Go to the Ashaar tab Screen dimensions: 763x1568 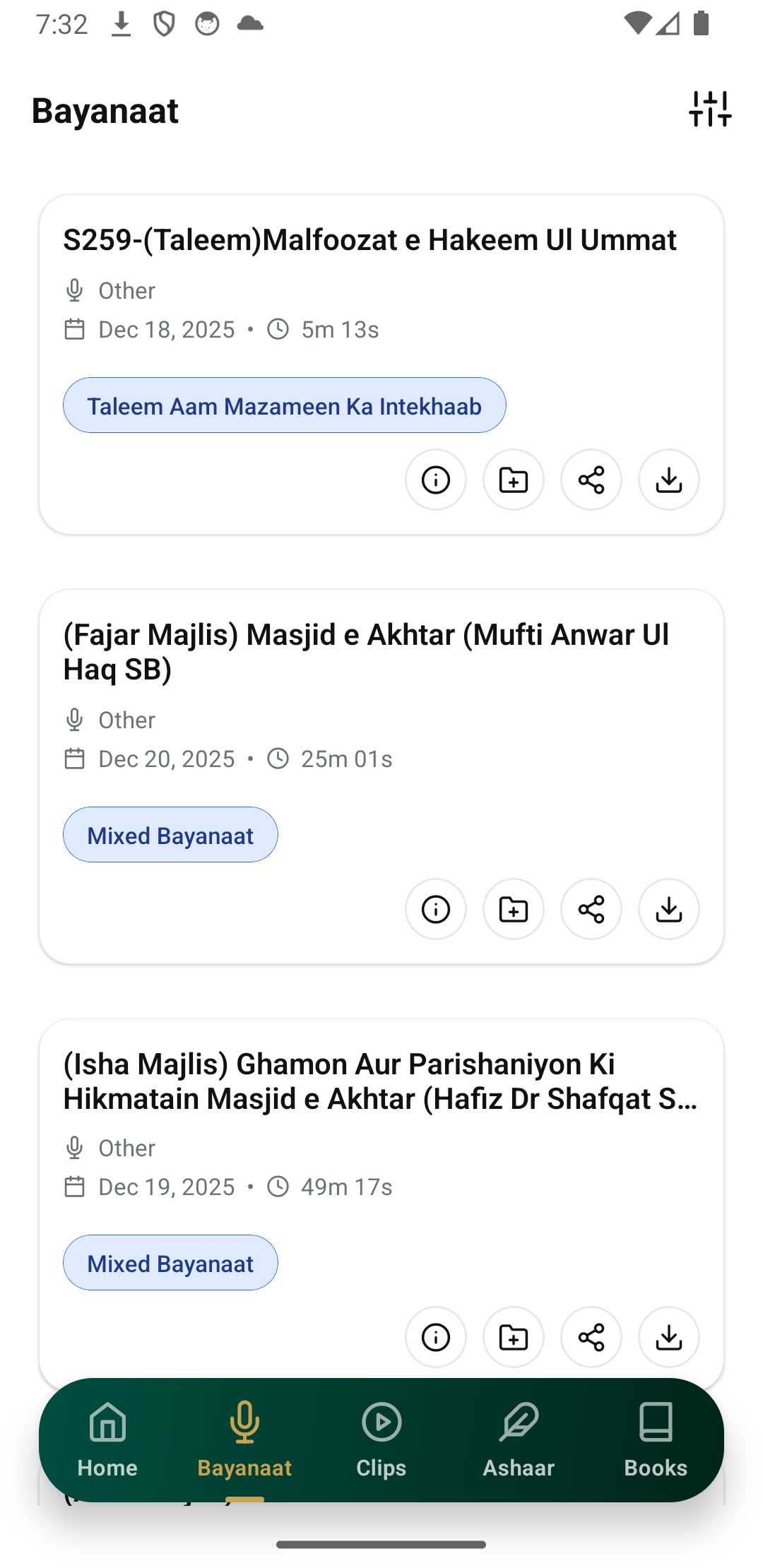coord(519,1440)
